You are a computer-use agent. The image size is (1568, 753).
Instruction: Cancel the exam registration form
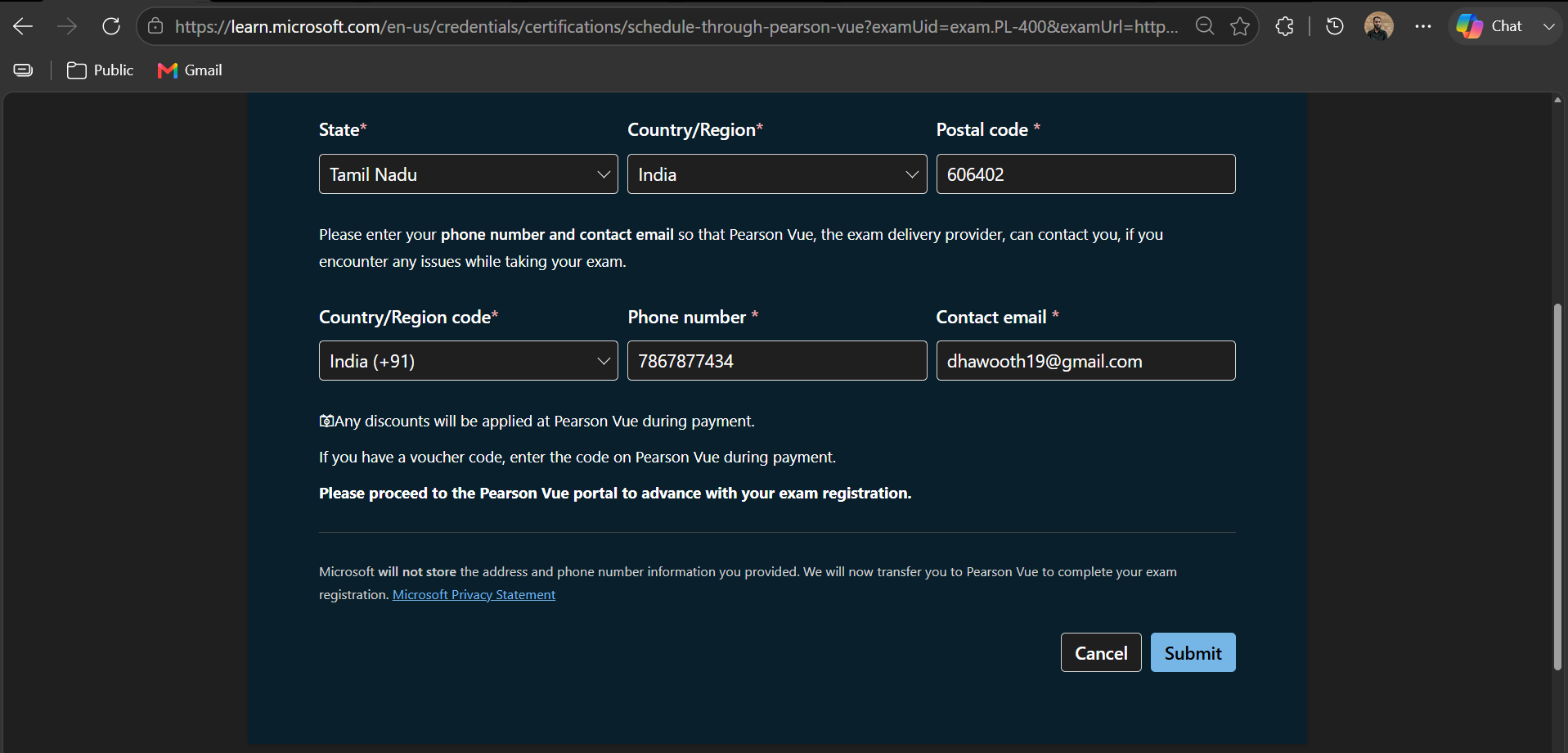[x=1101, y=652]
